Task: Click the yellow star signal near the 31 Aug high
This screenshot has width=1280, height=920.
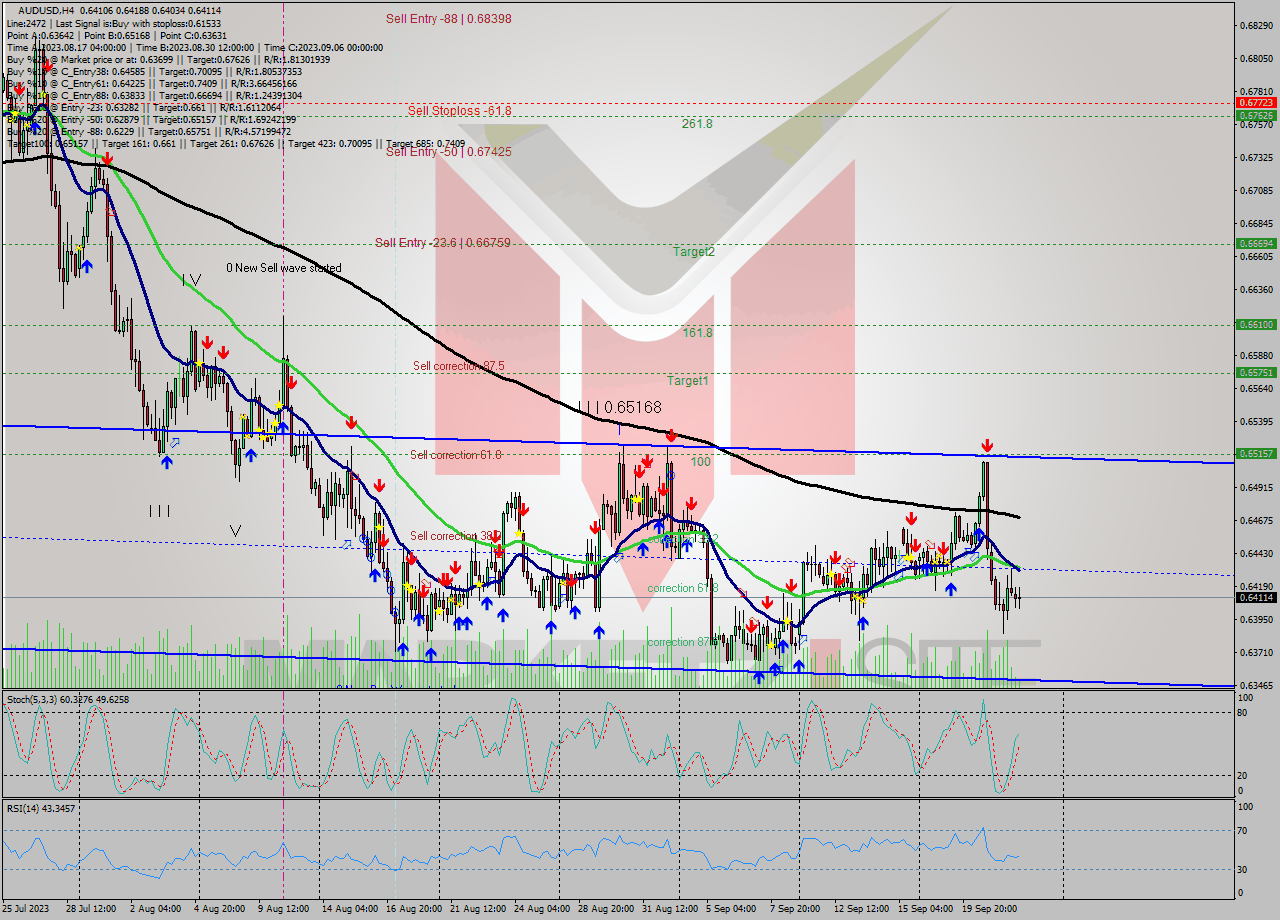Action: (x=637, y=499)
